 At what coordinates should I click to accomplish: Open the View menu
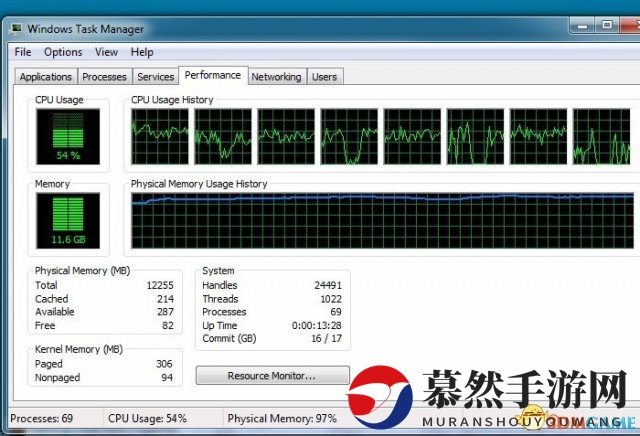(x=107, y=52)
